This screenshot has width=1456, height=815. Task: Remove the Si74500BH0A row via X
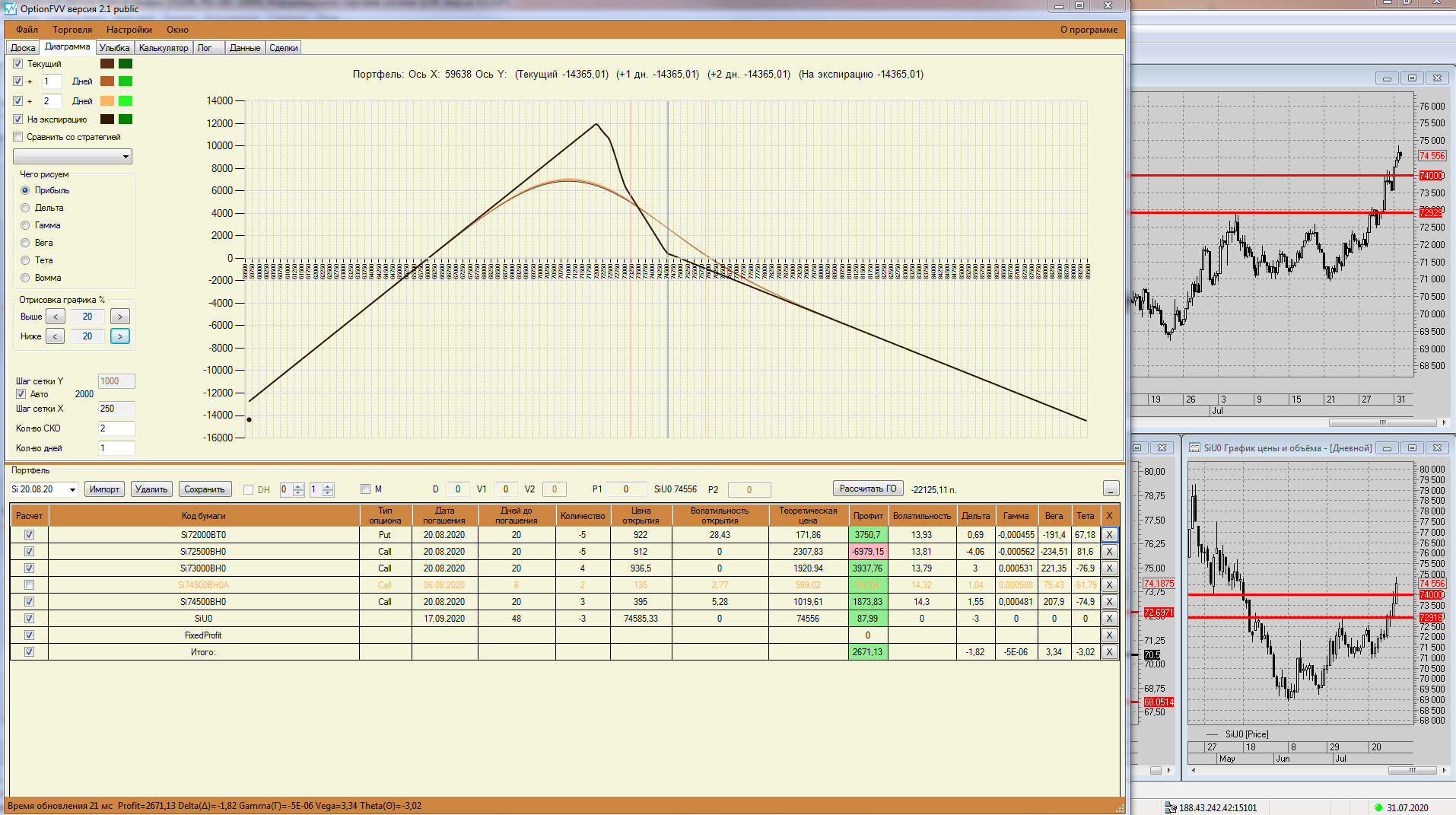1109,585
